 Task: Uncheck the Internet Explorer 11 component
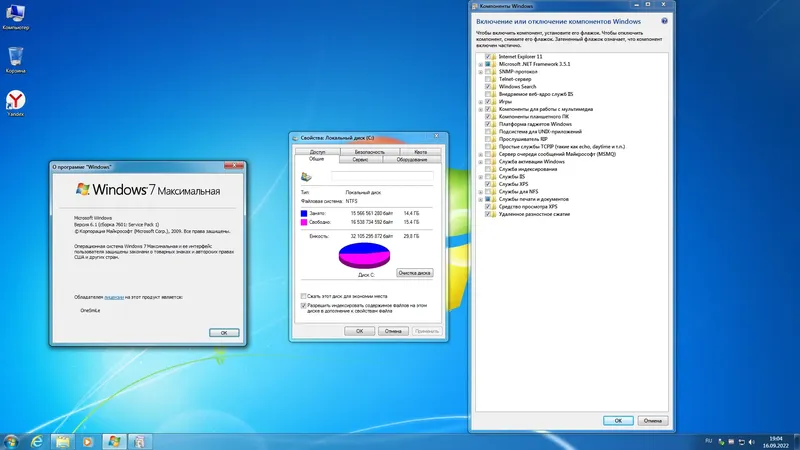point(488,57)
